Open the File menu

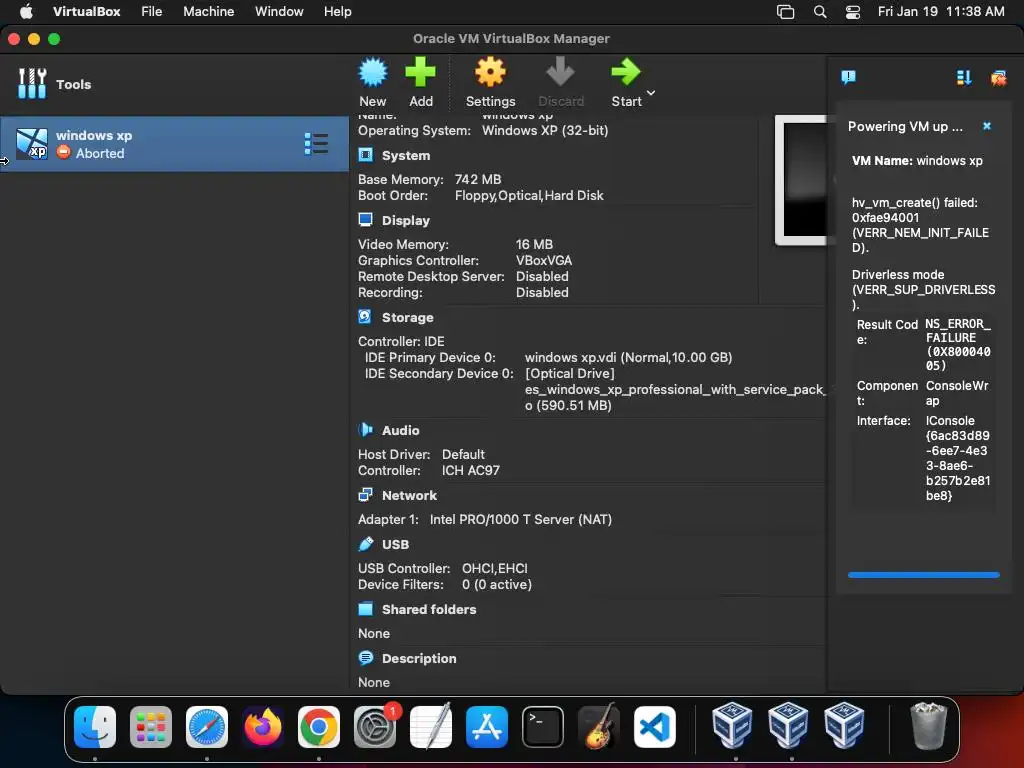click(x=152, y=12)
